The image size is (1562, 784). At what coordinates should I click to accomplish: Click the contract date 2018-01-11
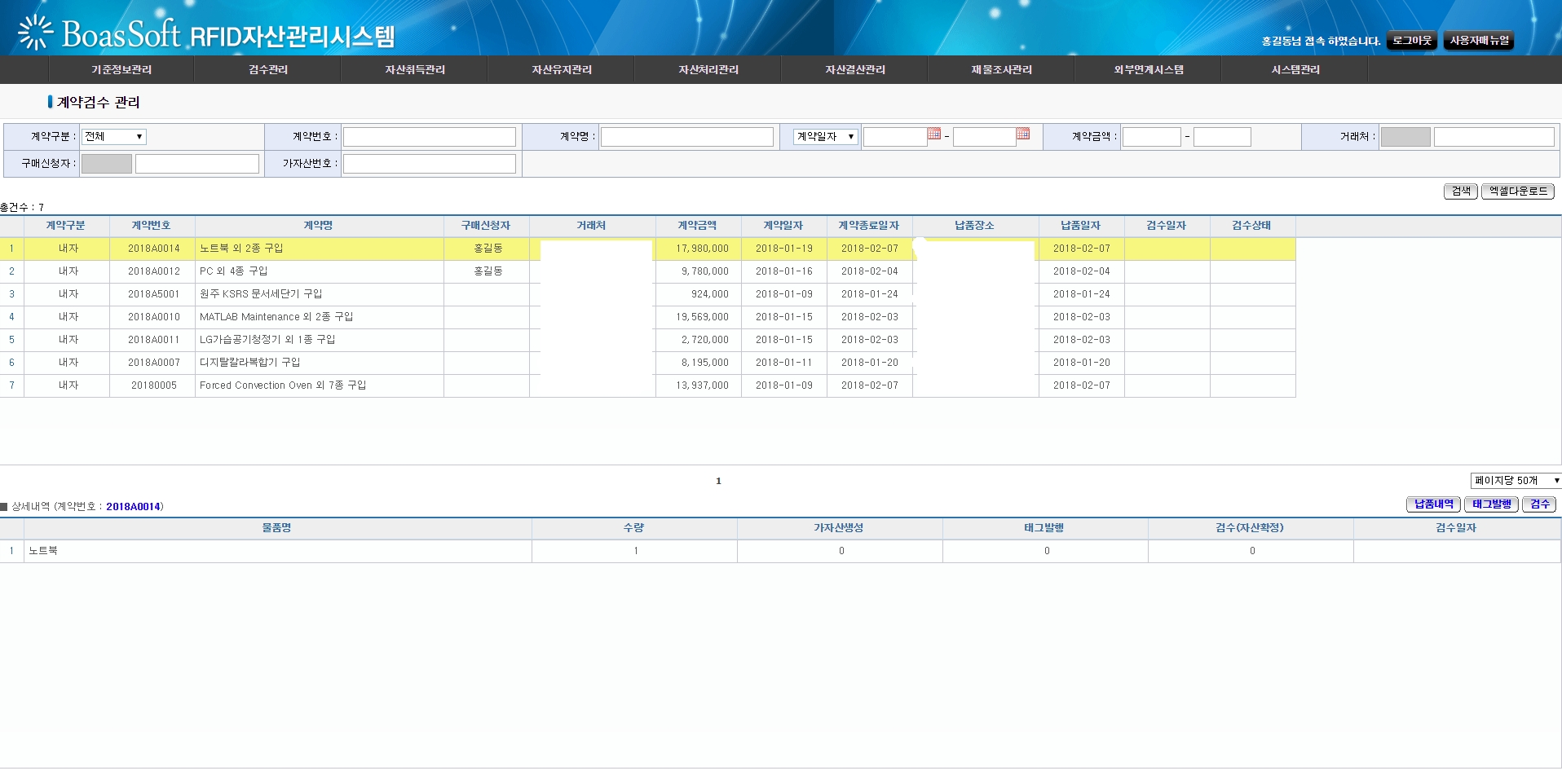(784, 363)
